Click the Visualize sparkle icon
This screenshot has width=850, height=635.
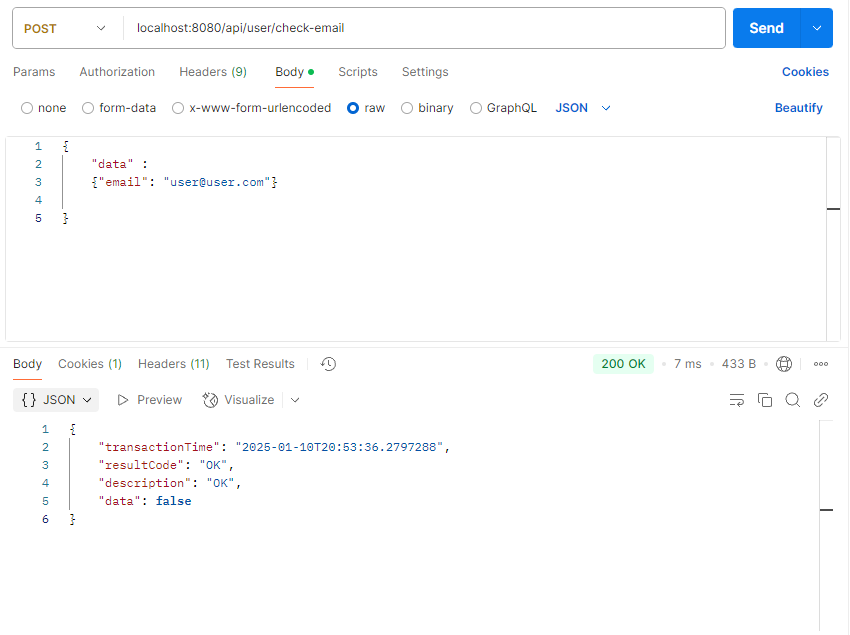point(210,400)
